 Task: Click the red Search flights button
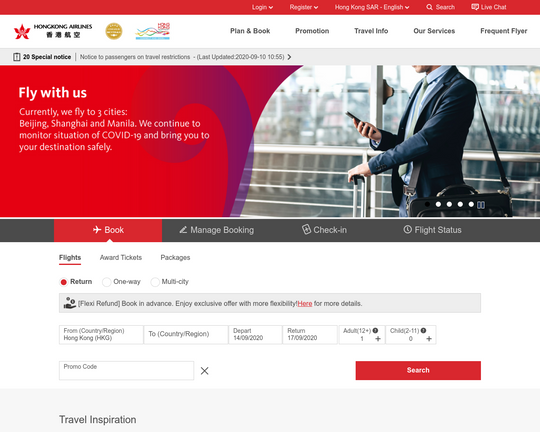click(418, 370)
